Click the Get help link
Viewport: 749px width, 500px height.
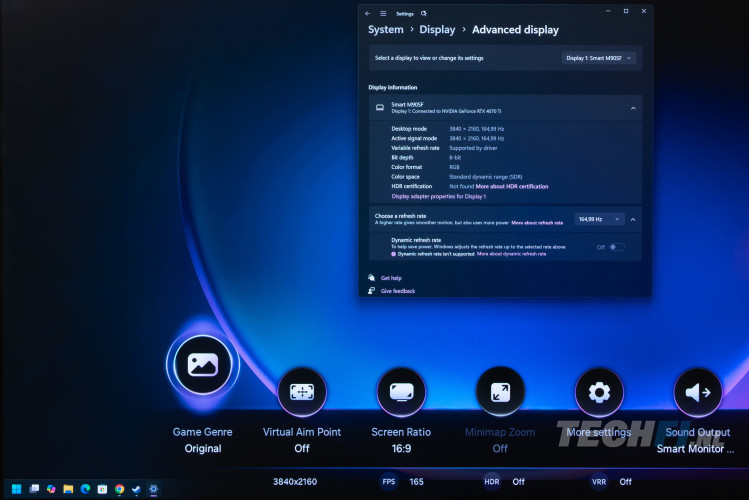click(x=391, y=278)
